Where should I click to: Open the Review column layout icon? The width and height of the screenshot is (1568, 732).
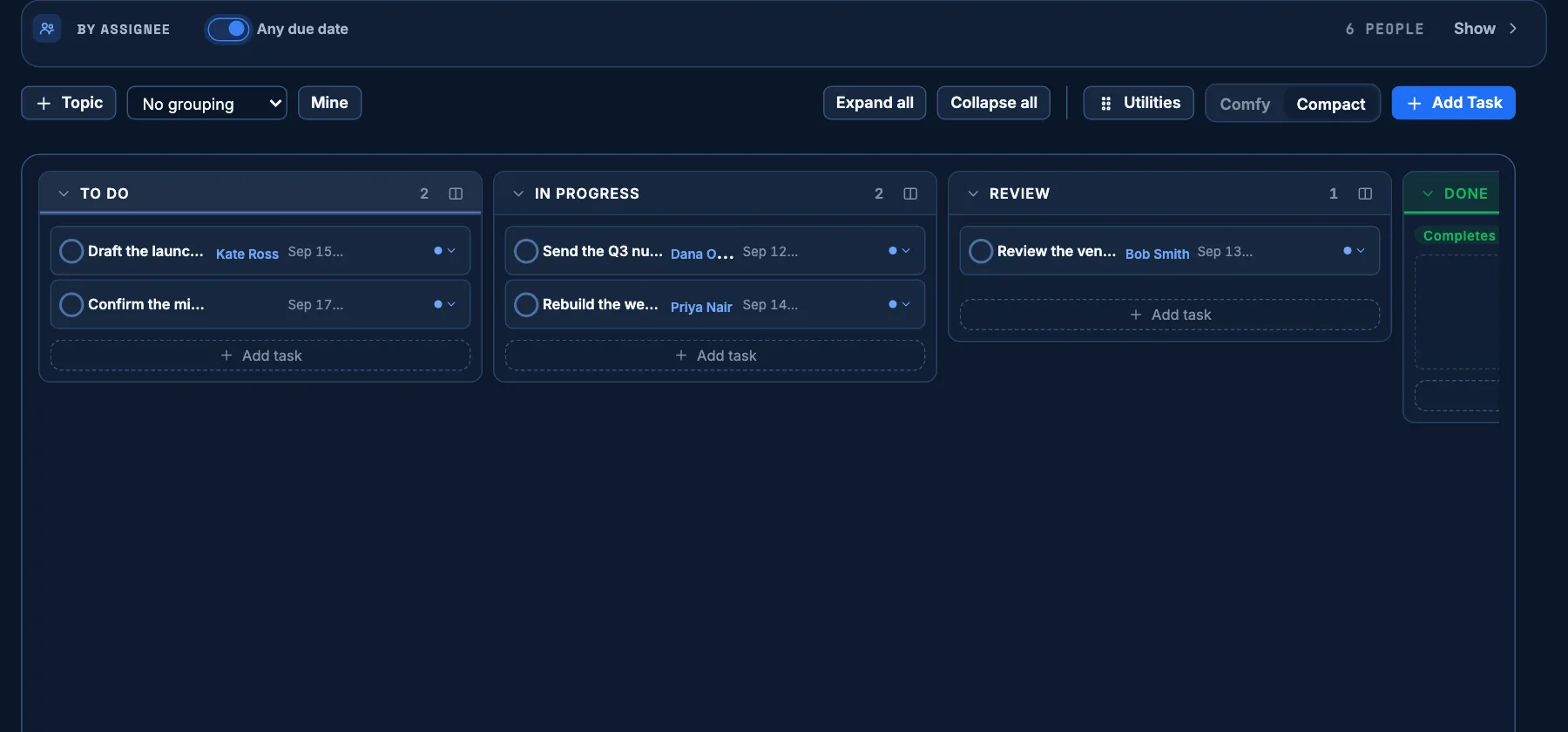click(x=1365, y=193)
